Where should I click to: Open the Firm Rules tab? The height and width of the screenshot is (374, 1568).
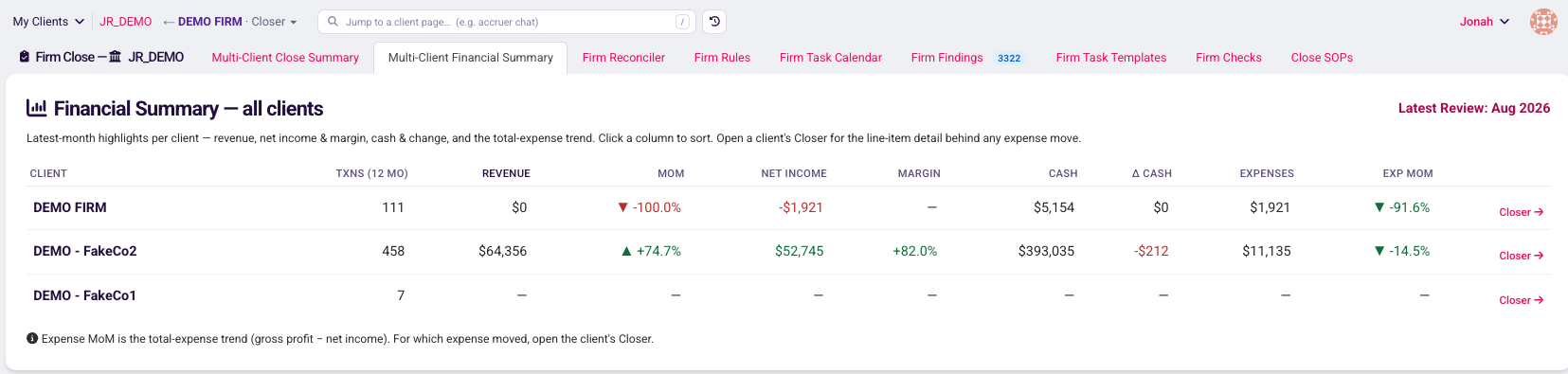722,58
